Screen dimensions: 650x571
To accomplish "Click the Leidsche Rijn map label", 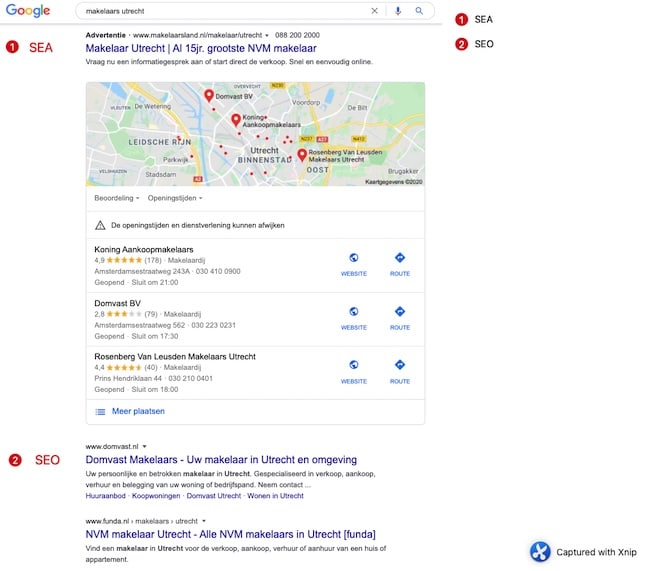I will pyautogui.click(x=160, y=142).
